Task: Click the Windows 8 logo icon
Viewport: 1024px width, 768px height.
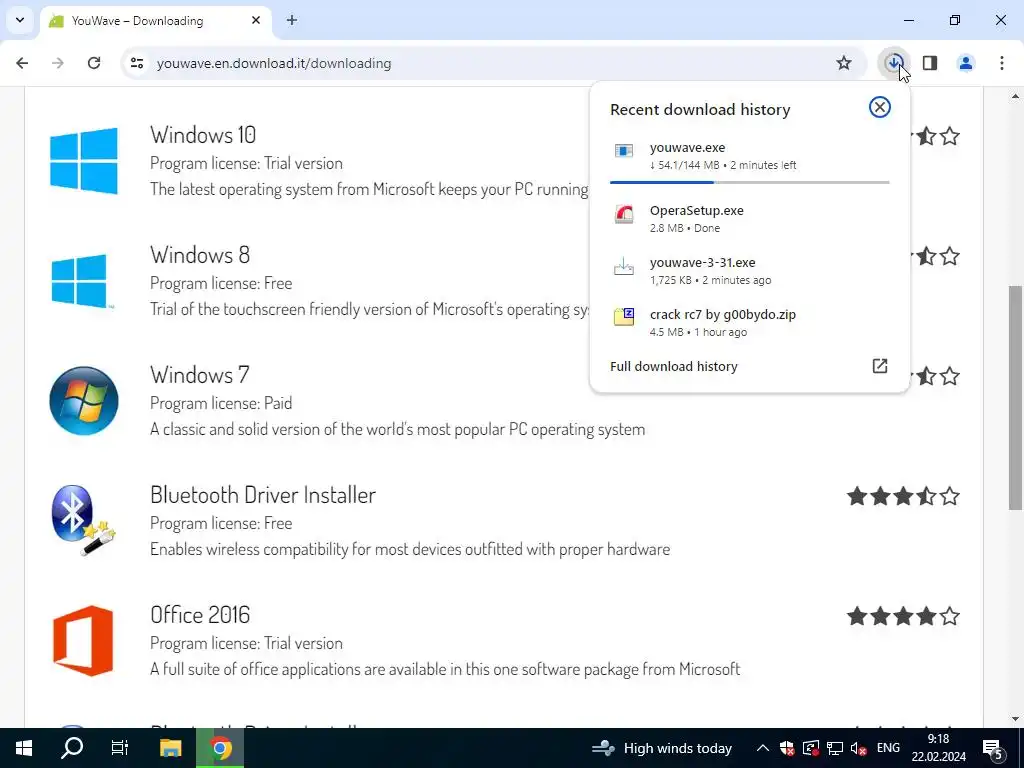Action: 80,281
